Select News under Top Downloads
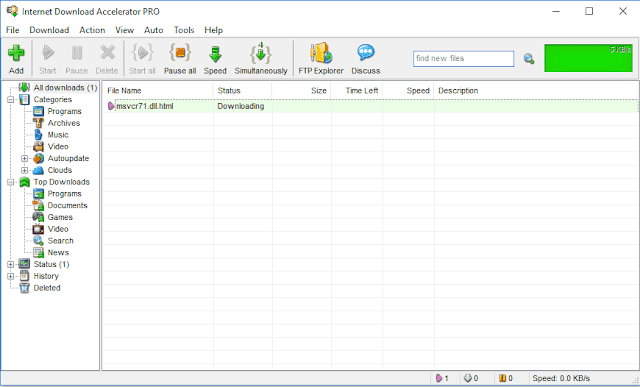 (58, 253)
